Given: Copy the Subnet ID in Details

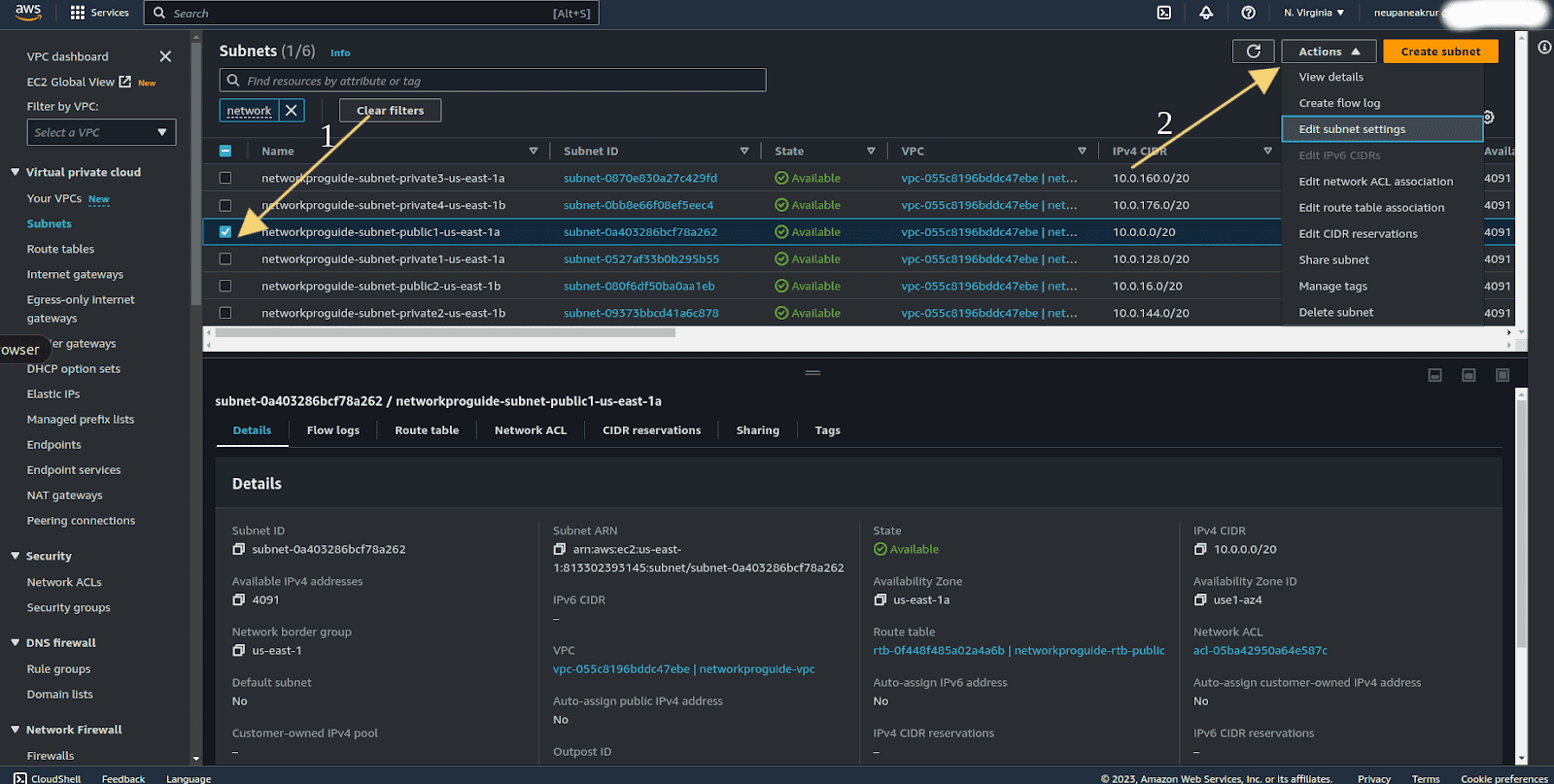Looking at the screenshot, I should pyautogui.click(x=239, y=550).
